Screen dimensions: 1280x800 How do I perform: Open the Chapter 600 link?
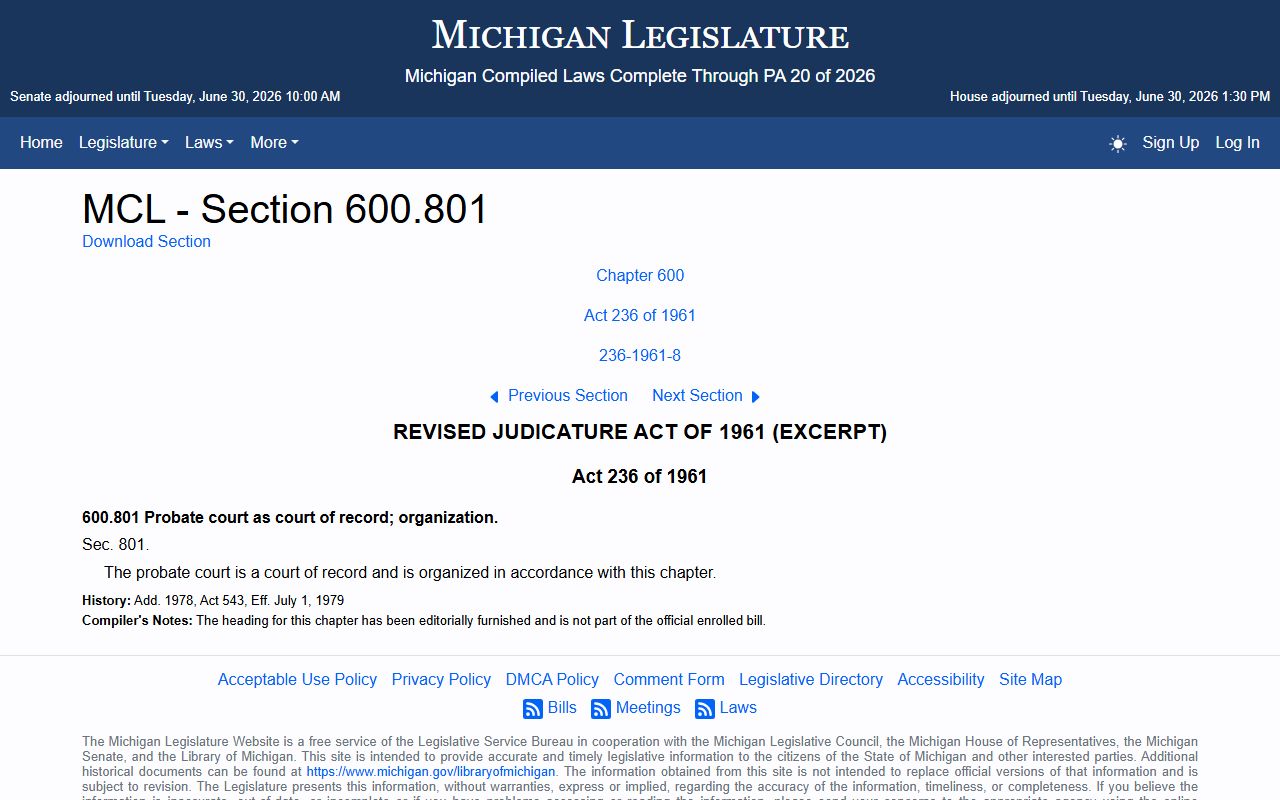(640, 275)
